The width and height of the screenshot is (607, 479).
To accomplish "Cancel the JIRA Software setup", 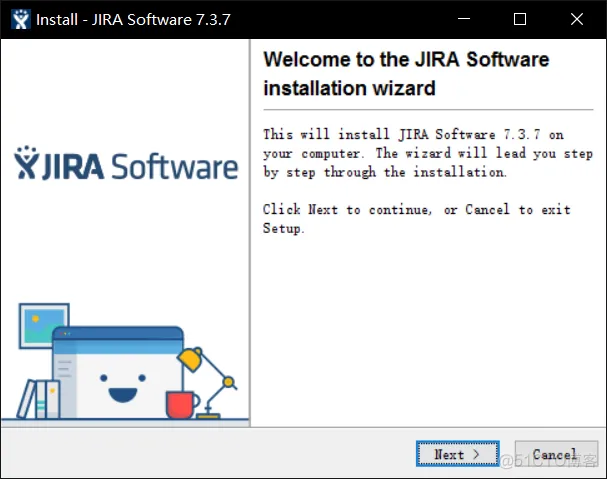I will click(x=556, y=453).
